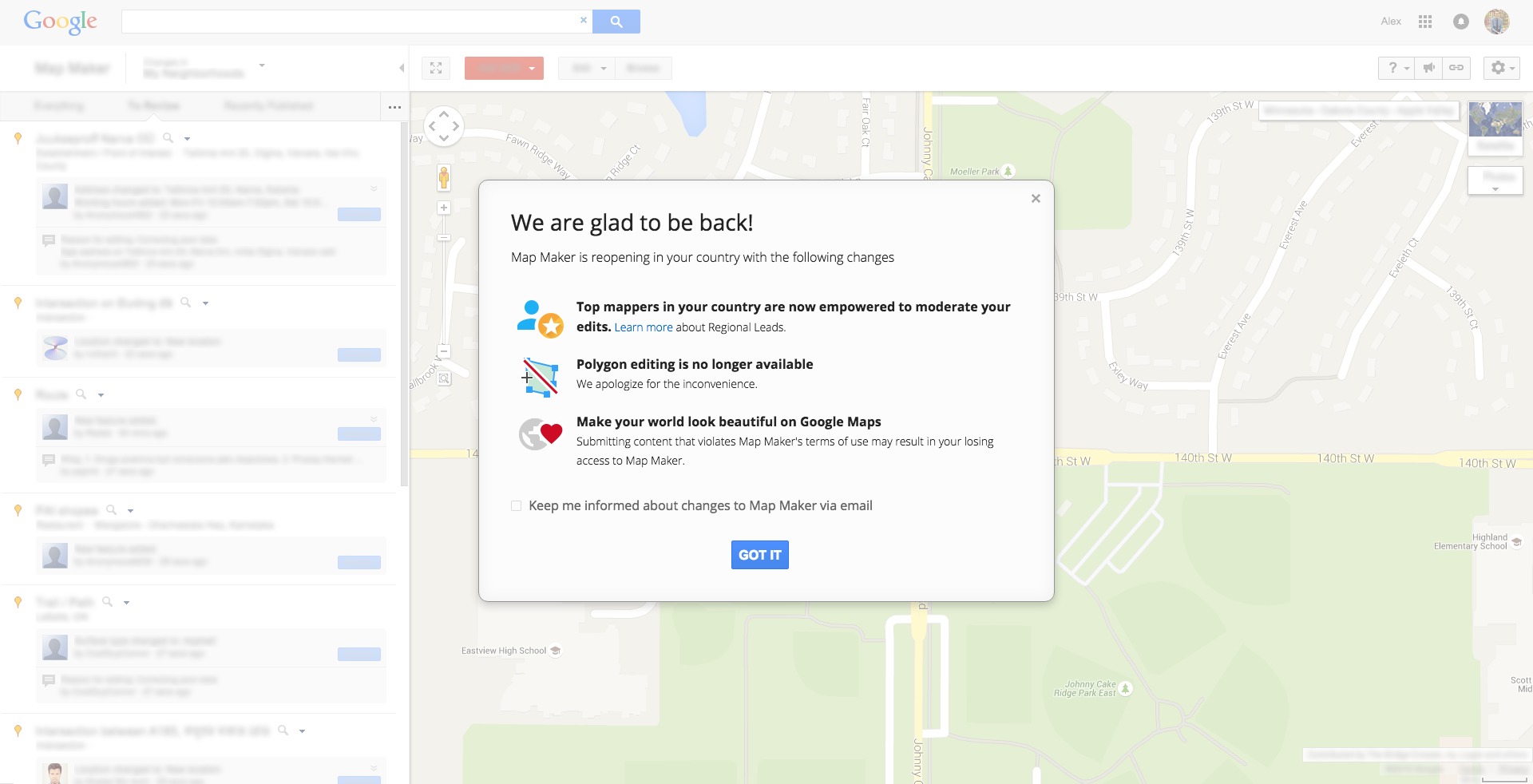The width and height of the screenshot is (1533, 784).
Task: Collapse the left side panel arrow
Action: point(402,68)
